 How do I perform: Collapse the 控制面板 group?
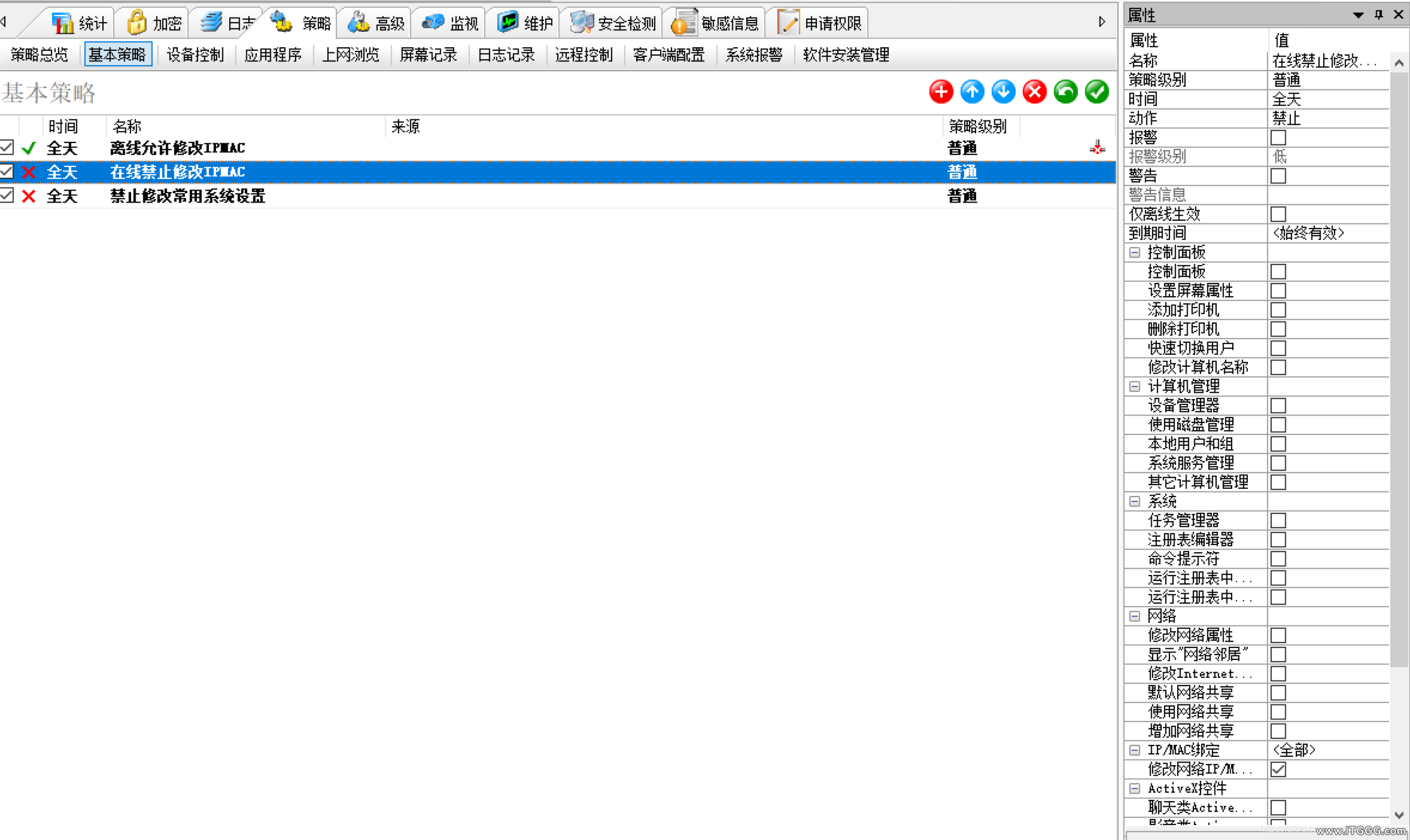point(1134,252)
